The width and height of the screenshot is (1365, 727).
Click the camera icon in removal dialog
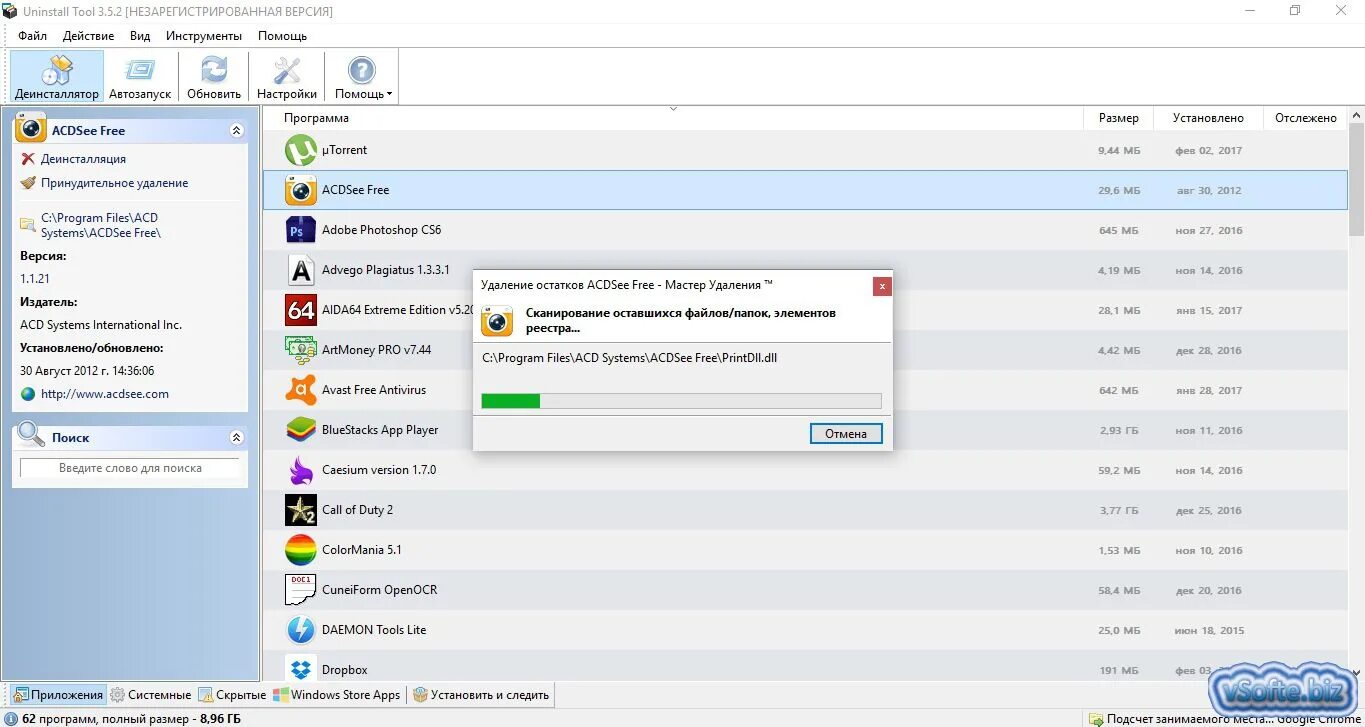point(497,321)
